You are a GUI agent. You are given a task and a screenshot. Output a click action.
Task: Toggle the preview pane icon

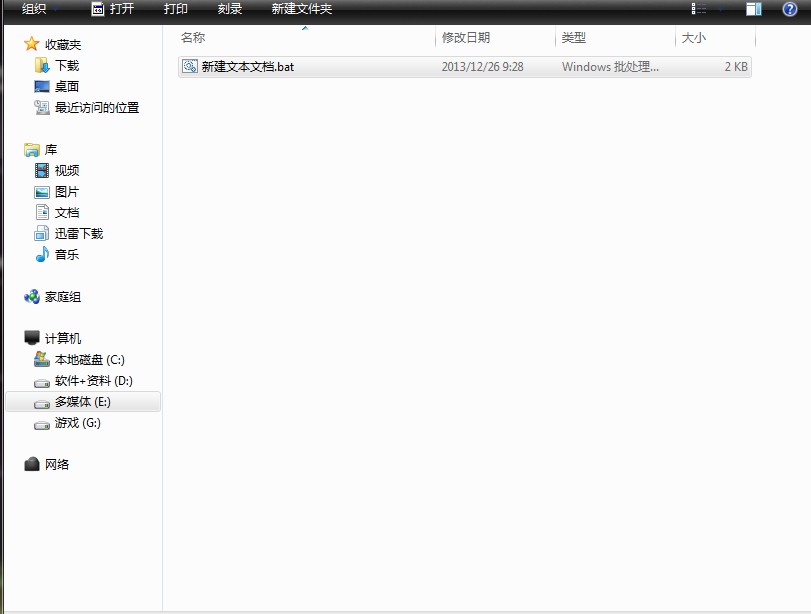(754, 9)
